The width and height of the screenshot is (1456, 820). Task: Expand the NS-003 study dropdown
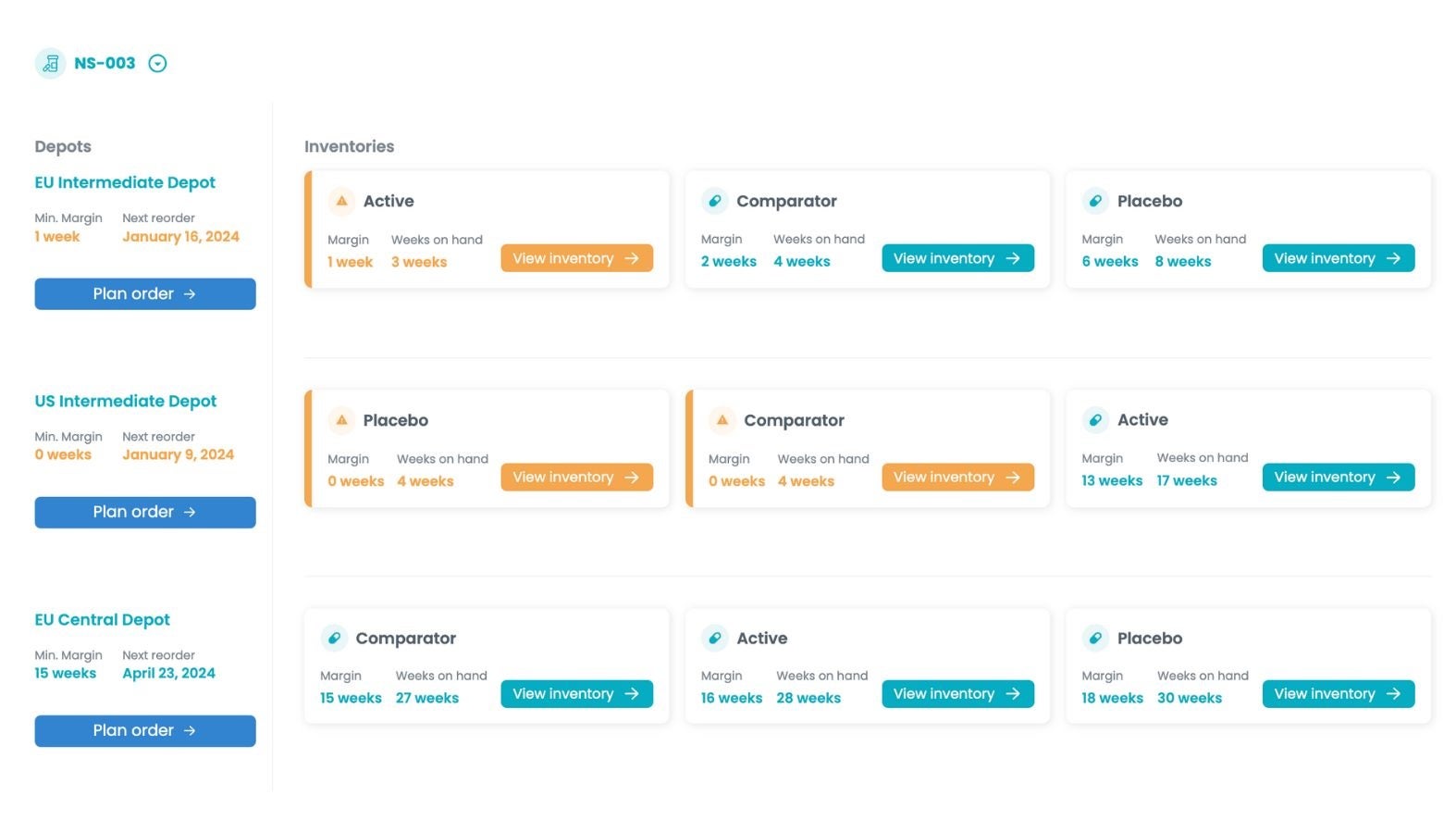[x=158, y=63]
